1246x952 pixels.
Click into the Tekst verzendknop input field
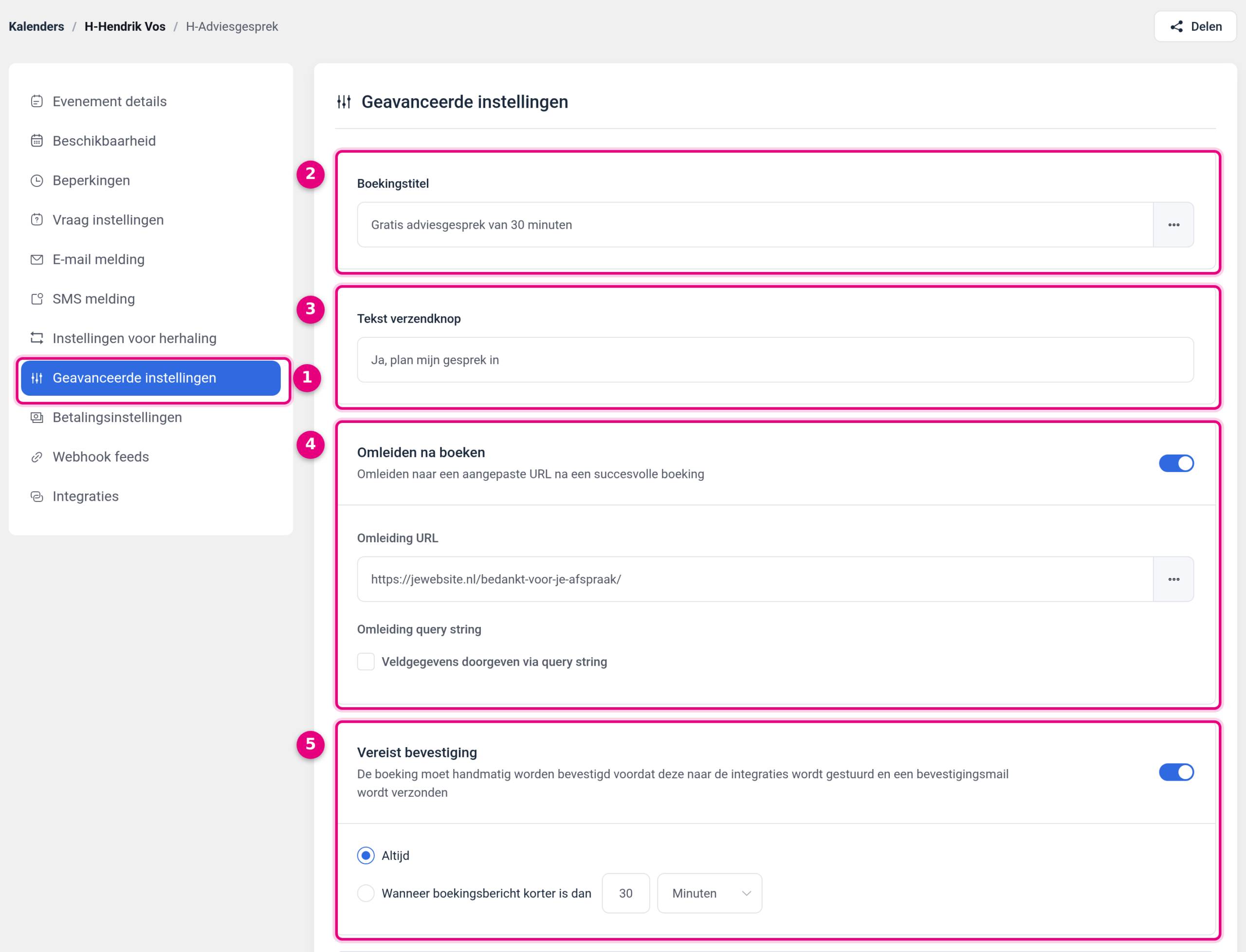tap(775, 360)
